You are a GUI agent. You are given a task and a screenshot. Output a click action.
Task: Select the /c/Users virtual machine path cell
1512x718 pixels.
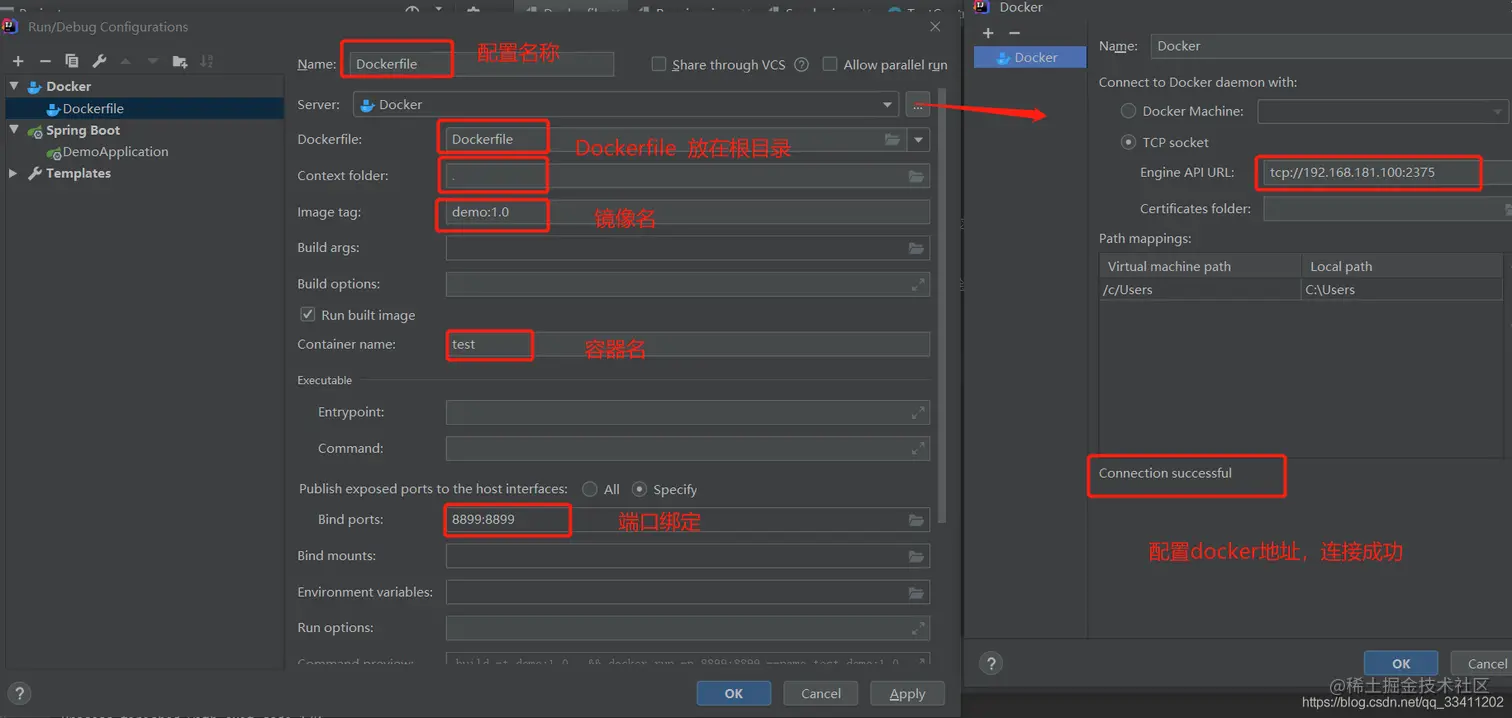click(1199, 290)
